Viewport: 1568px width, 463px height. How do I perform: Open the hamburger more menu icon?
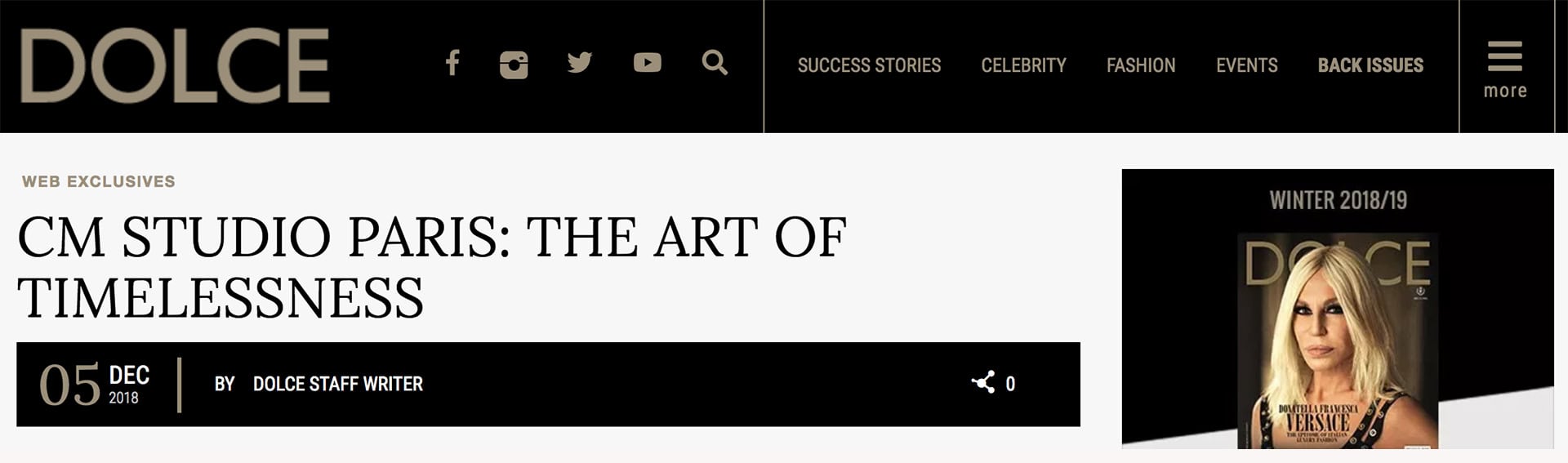[1504, 56]
